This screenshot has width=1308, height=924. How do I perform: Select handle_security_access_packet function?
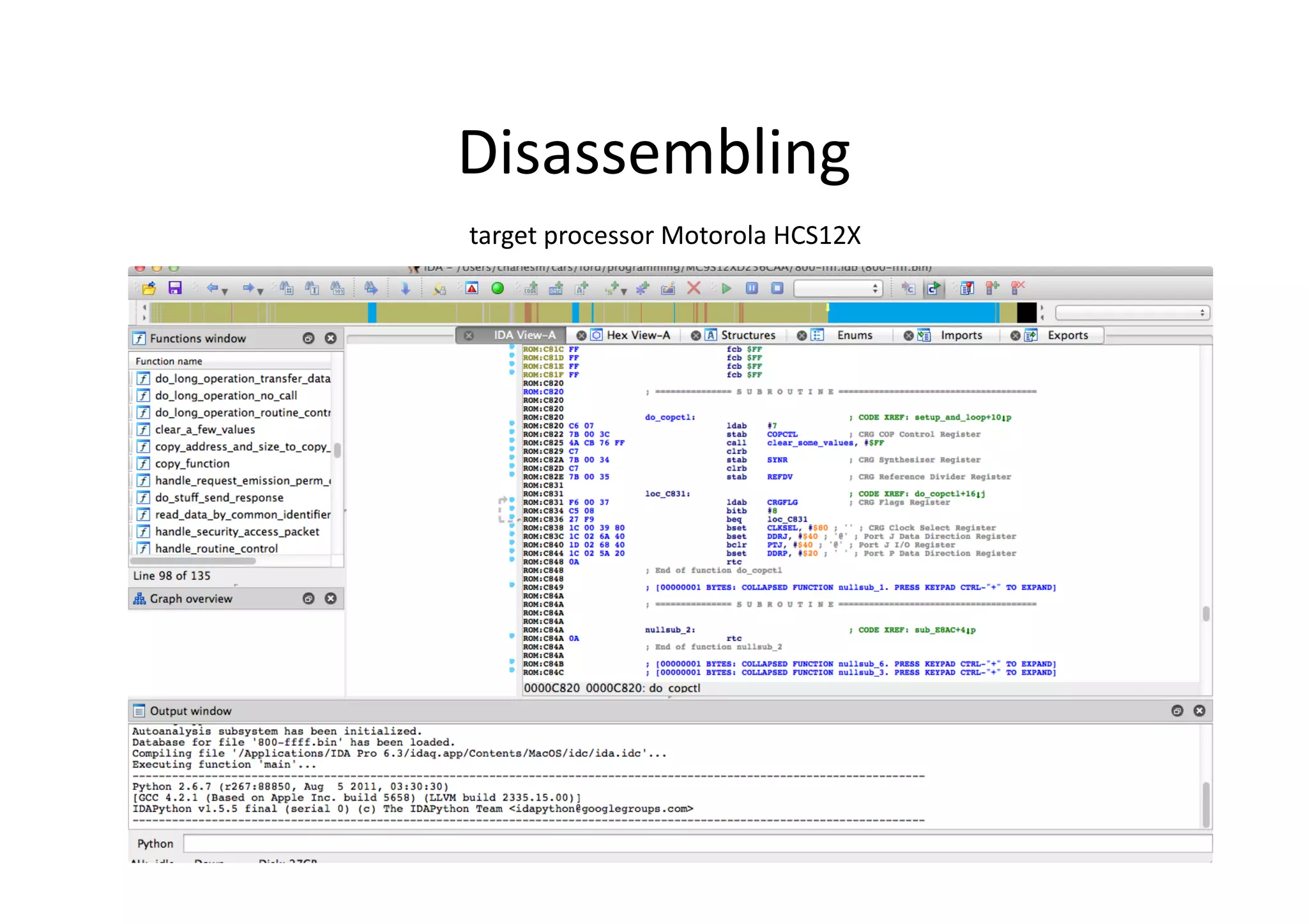click(x=236, y=531)
